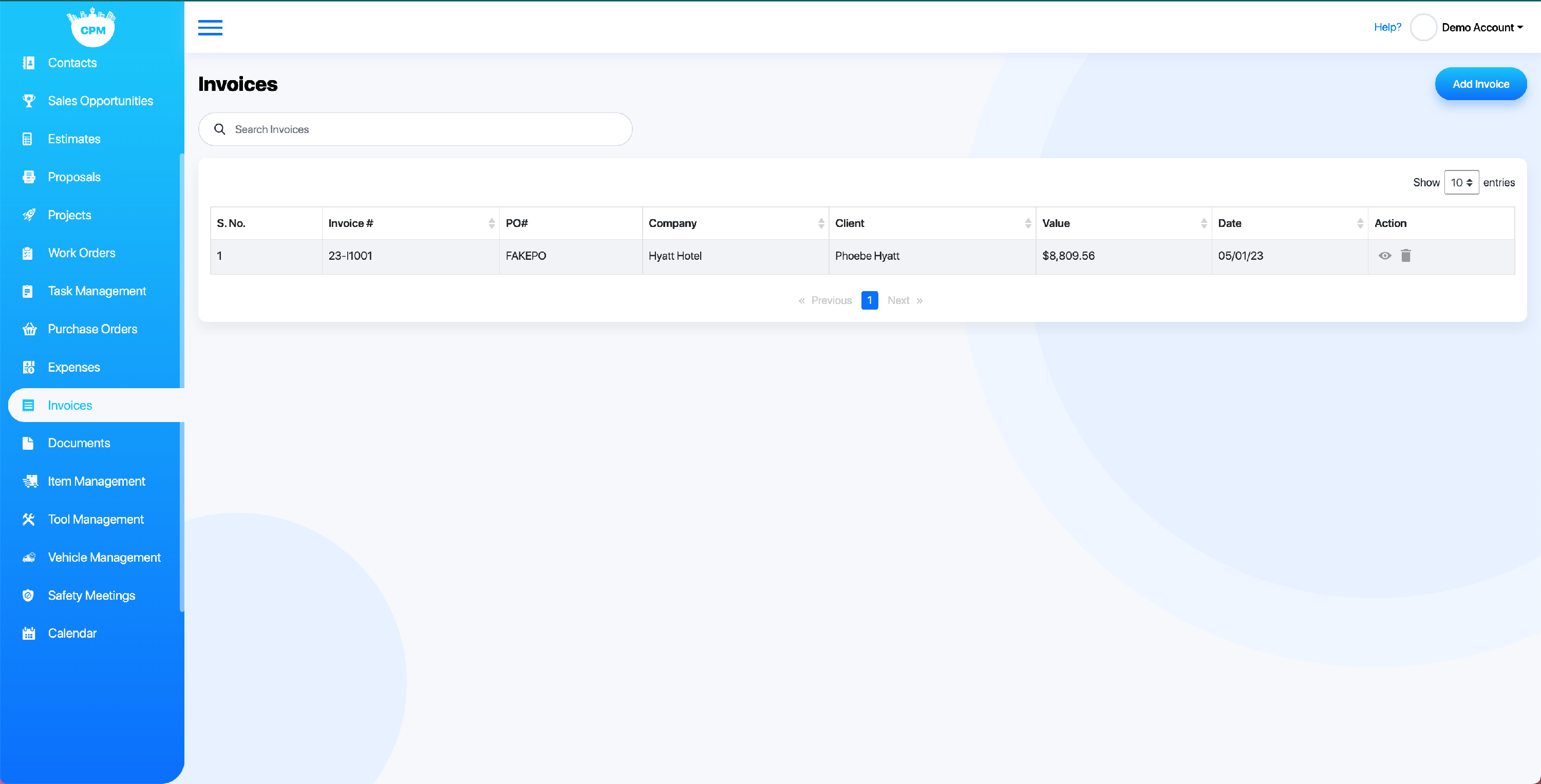The image size is (1541, 784).
Task: Open the Show entries count dropdown
Action: 1461,182
